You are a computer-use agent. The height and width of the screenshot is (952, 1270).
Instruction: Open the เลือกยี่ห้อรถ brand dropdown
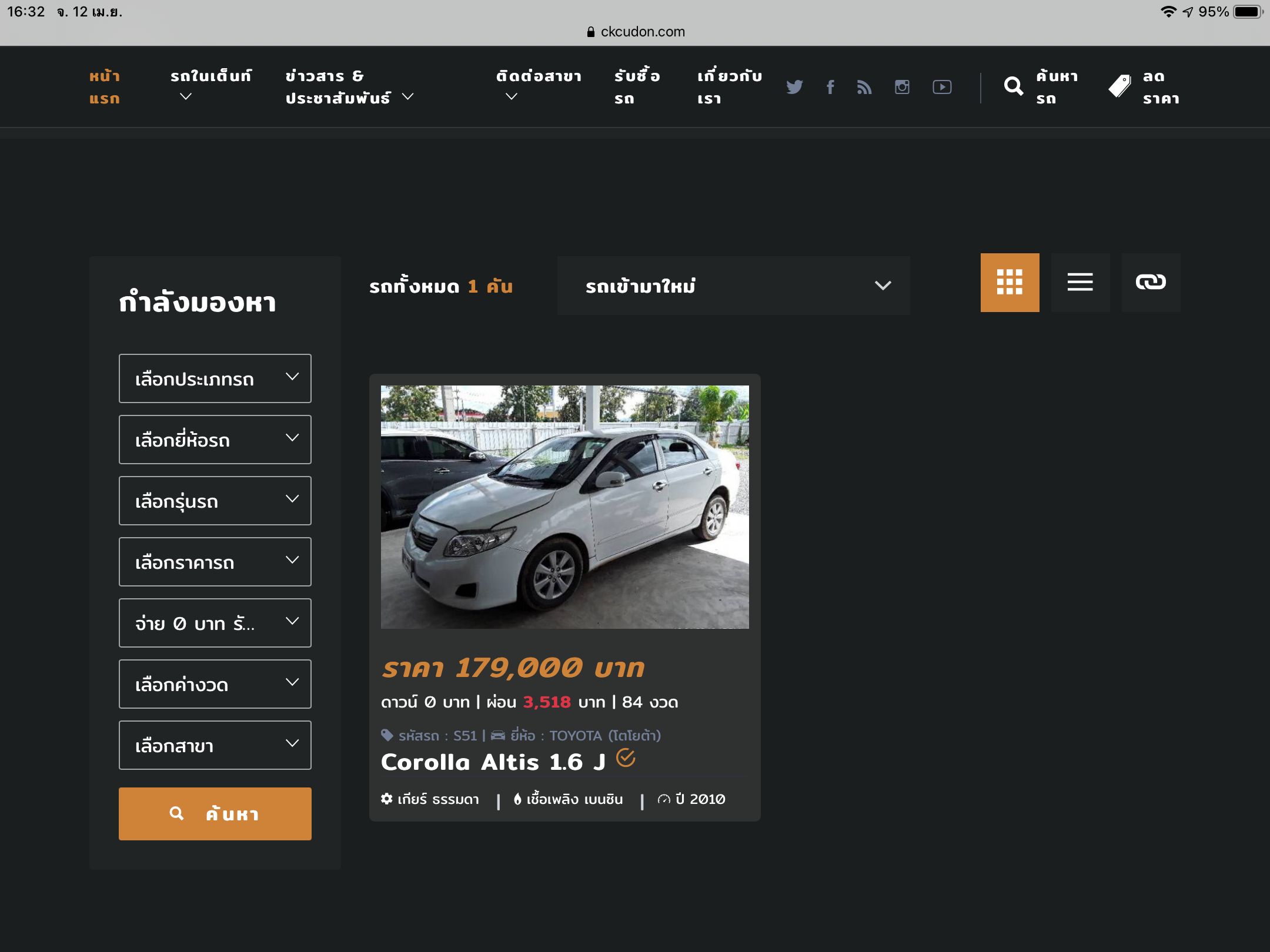pyautogui.click(x=215, y=440)
